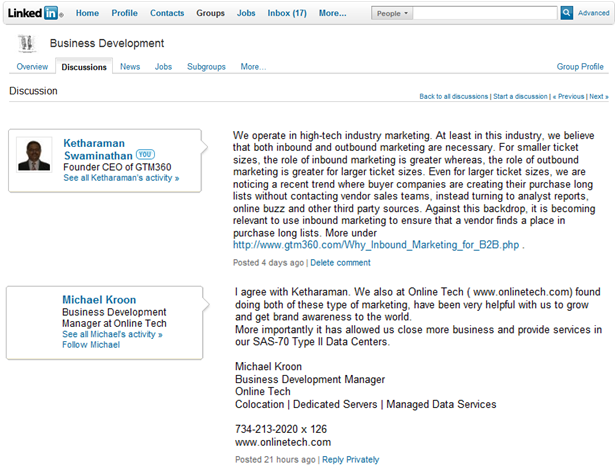Open the Subgroups tab

[x=206, y=66]
